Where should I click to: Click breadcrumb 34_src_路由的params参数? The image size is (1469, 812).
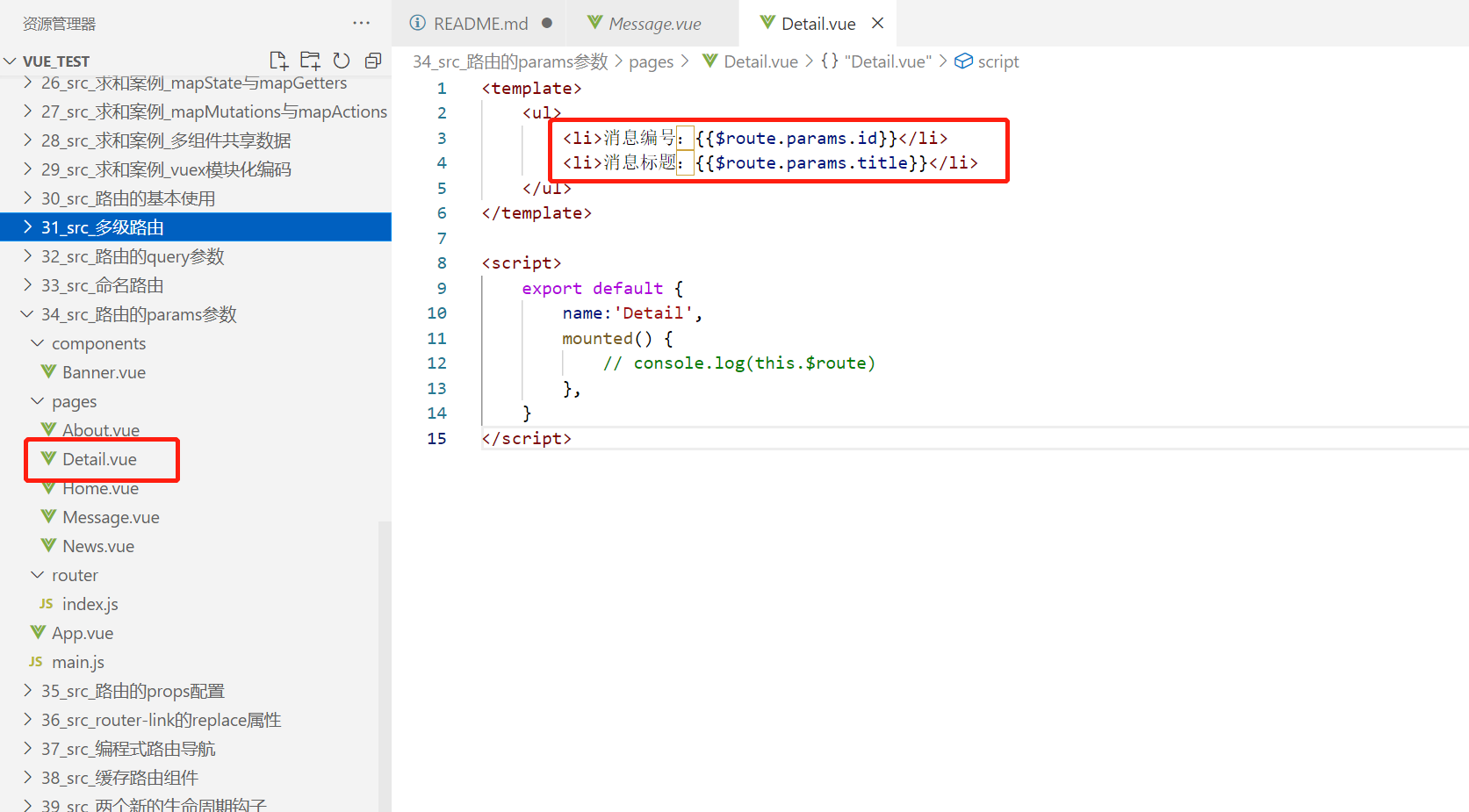[x=510, y=61]
